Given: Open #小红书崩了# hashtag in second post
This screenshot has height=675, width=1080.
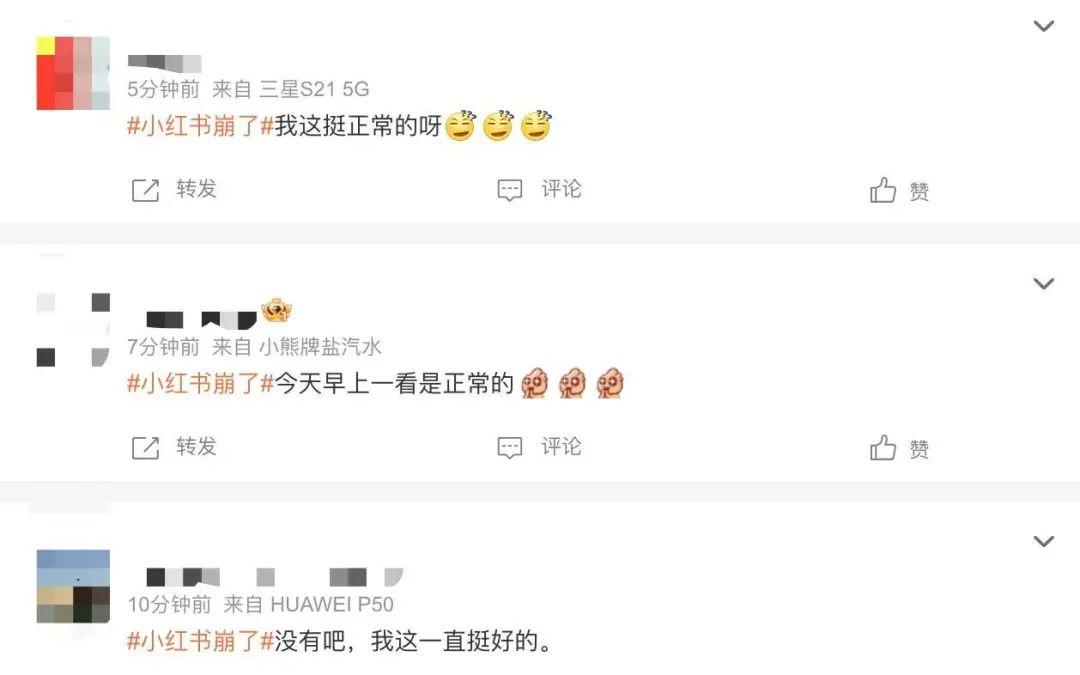Looking at the screenshot, I should click(x=200, y=384).
